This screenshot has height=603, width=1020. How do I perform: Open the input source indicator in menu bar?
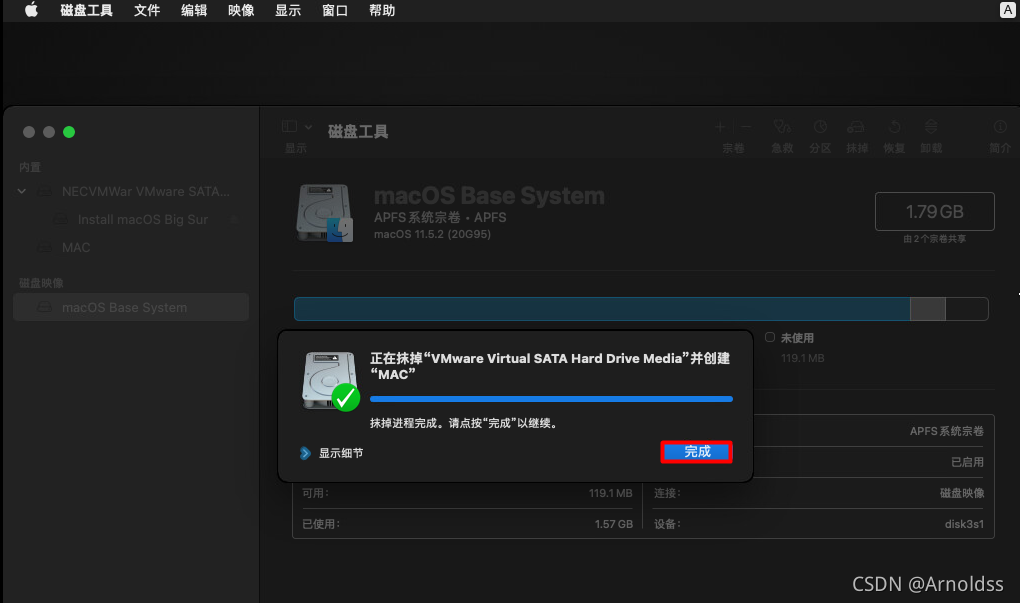pyautogui.click(x=1008, y=10)
